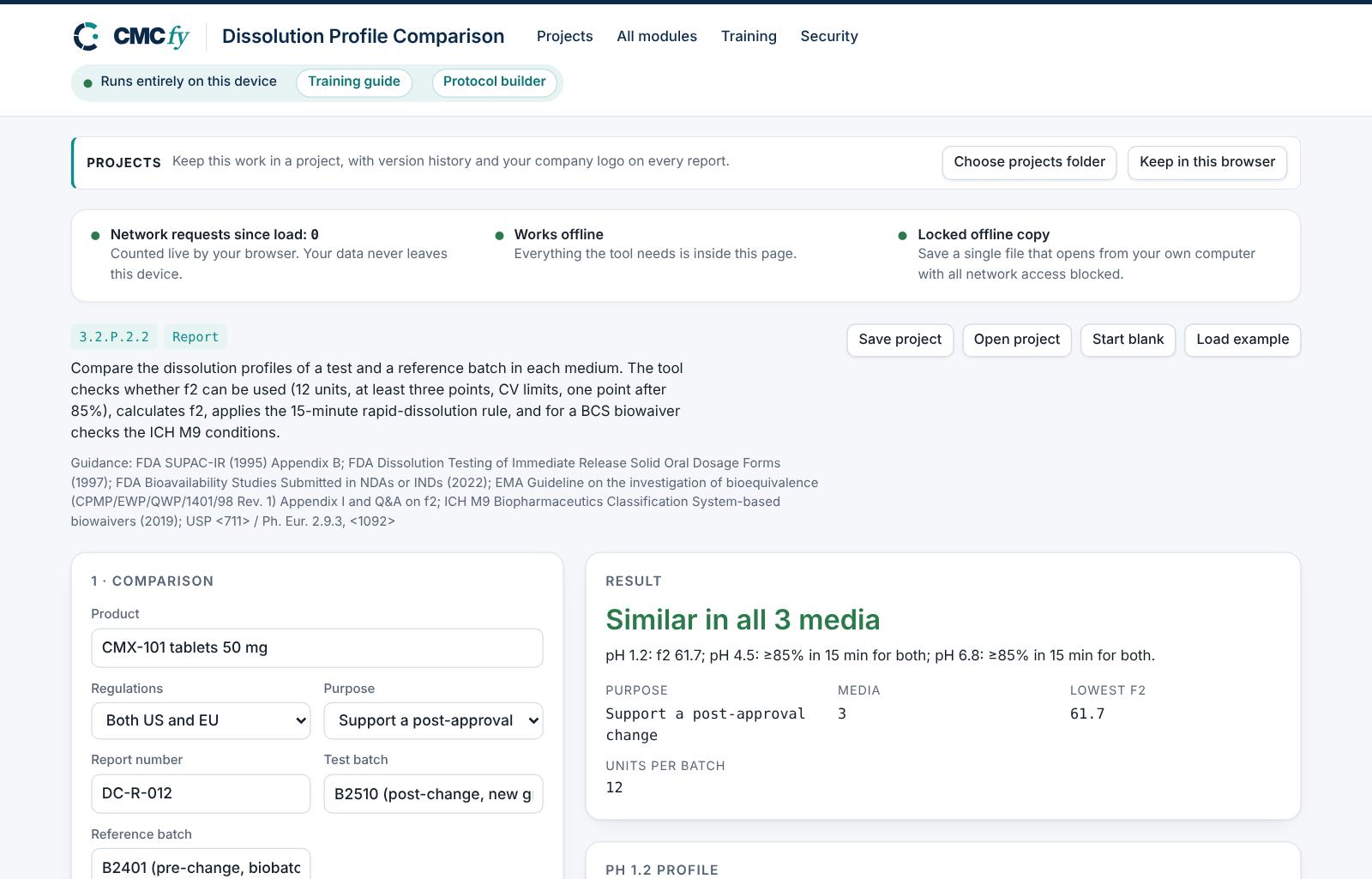This screenshot has width=1372, height=879.
Task: Click the Save project button
Action: pyautogui.click(x=900, y=340)
